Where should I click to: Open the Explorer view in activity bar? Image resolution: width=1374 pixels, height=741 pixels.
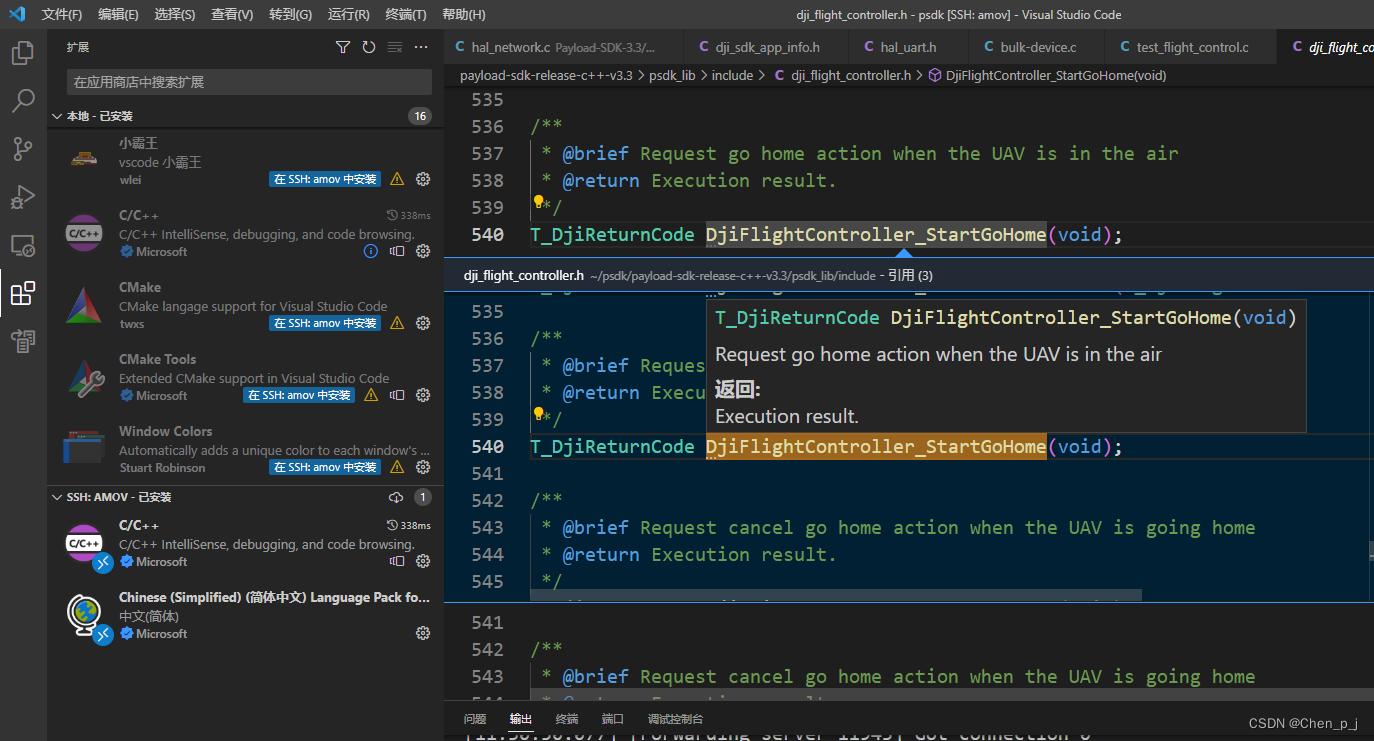coord(22,53)
